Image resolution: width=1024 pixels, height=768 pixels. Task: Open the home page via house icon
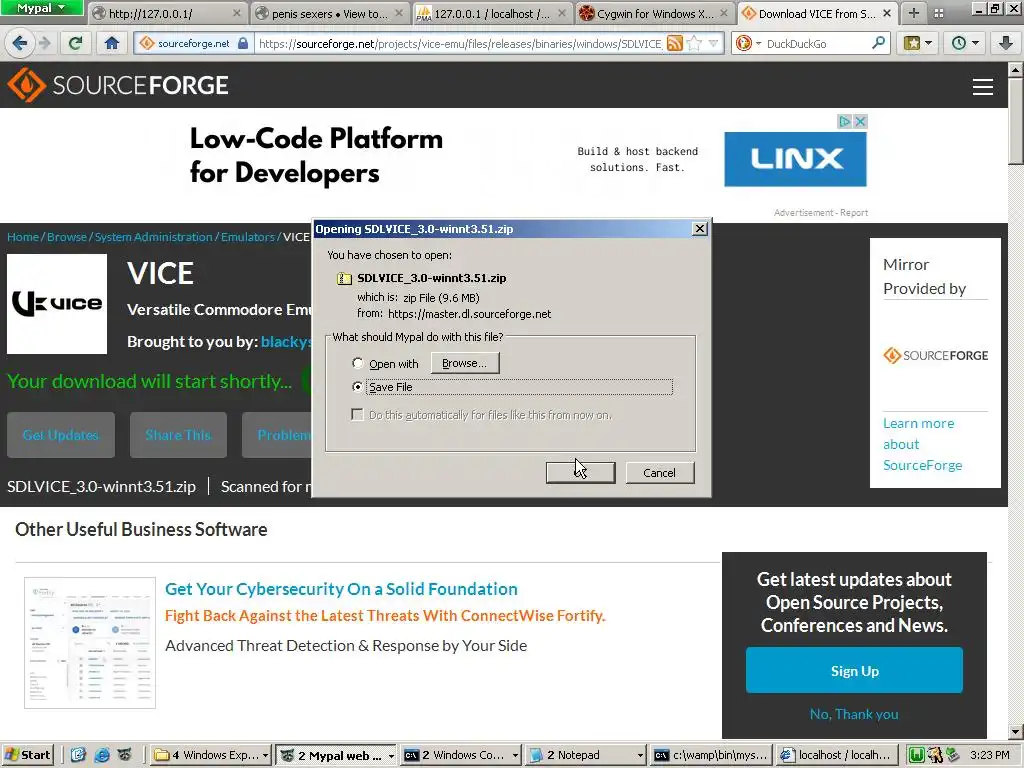[x=112, y=43]
